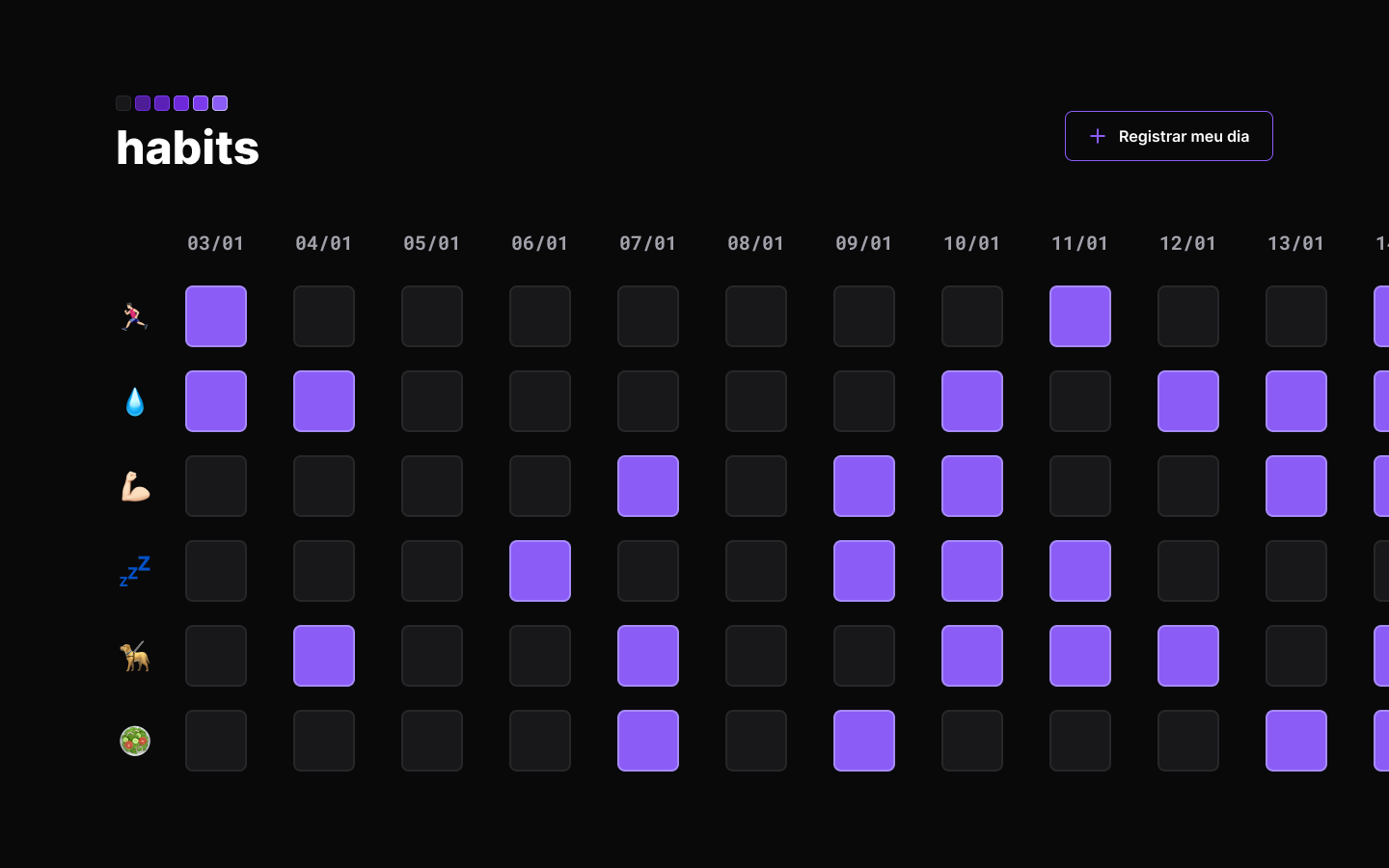
Task: Click the brightest purple logo swatch
Action: coord(219,103)
